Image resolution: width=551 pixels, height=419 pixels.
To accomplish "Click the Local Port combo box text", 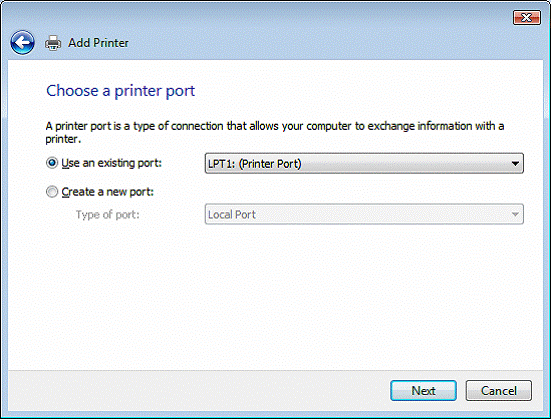I will point(232,214).
